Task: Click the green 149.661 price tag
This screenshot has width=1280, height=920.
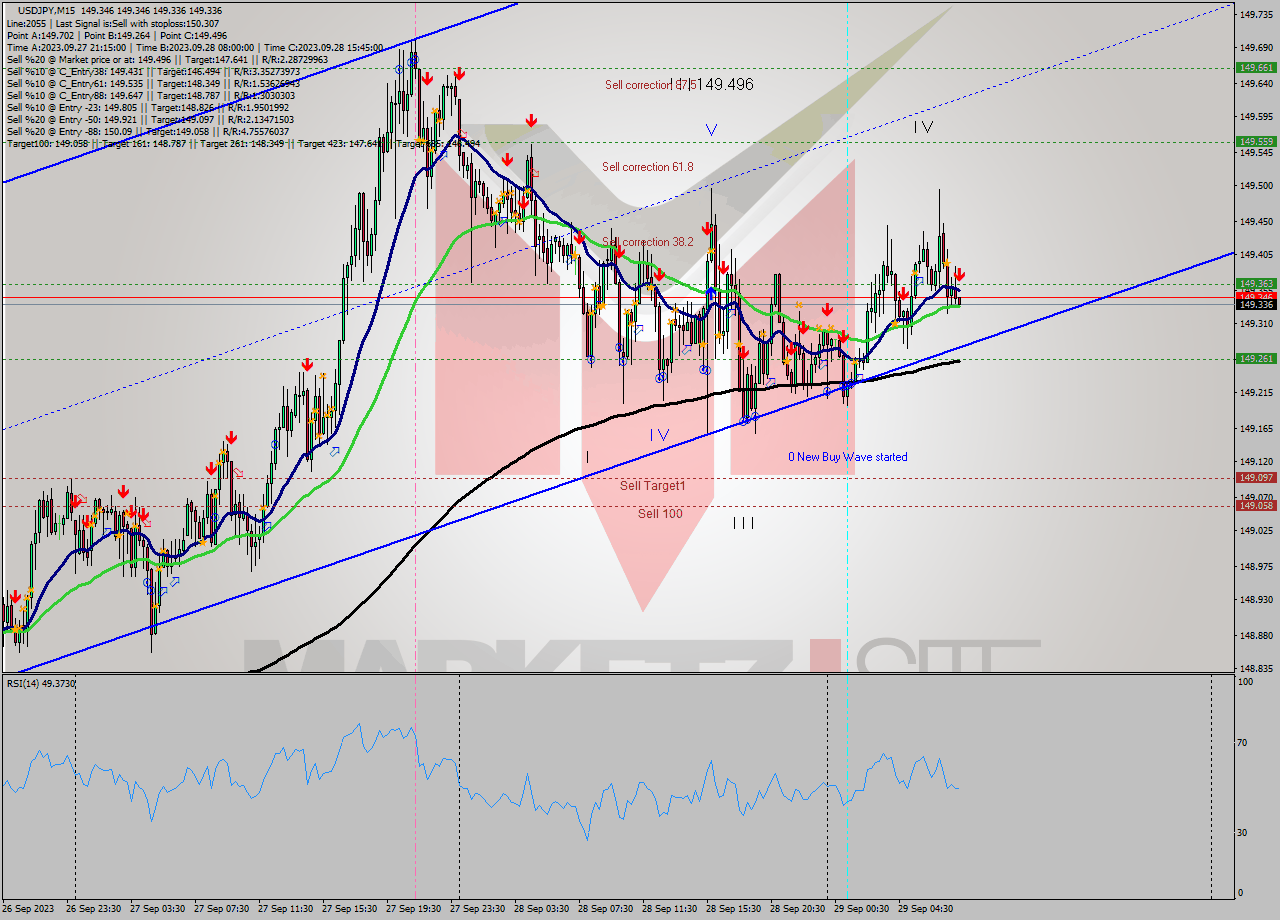Action: (1256, 68)
